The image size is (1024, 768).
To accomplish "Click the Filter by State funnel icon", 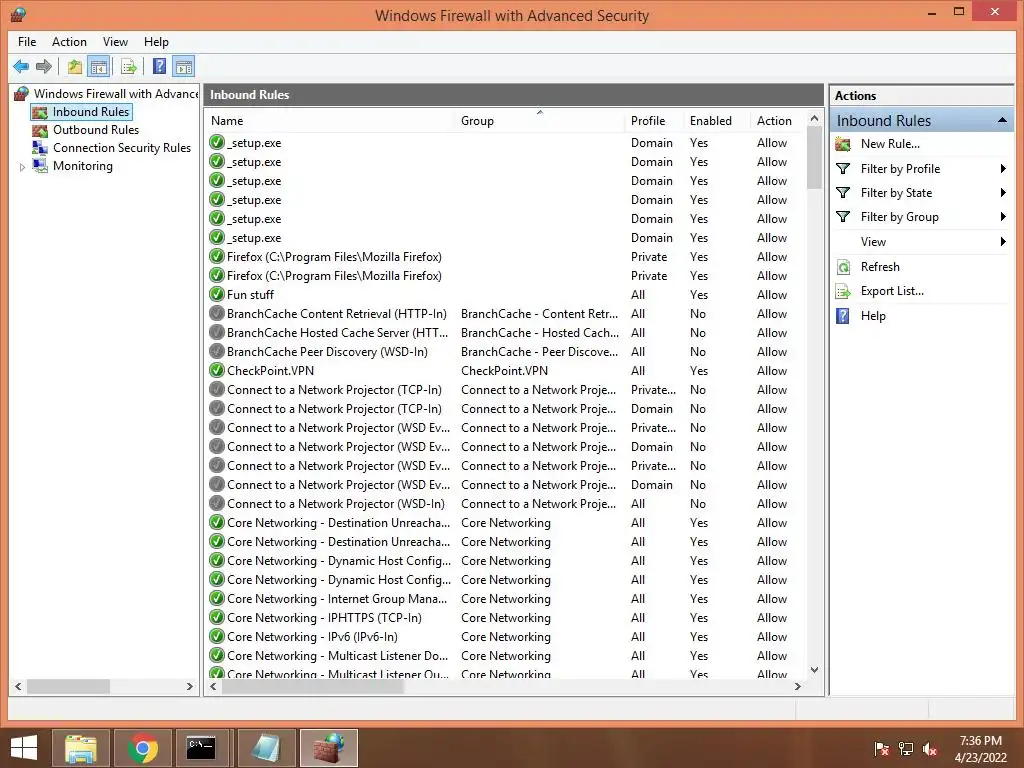I will click(x=843, y=193).
